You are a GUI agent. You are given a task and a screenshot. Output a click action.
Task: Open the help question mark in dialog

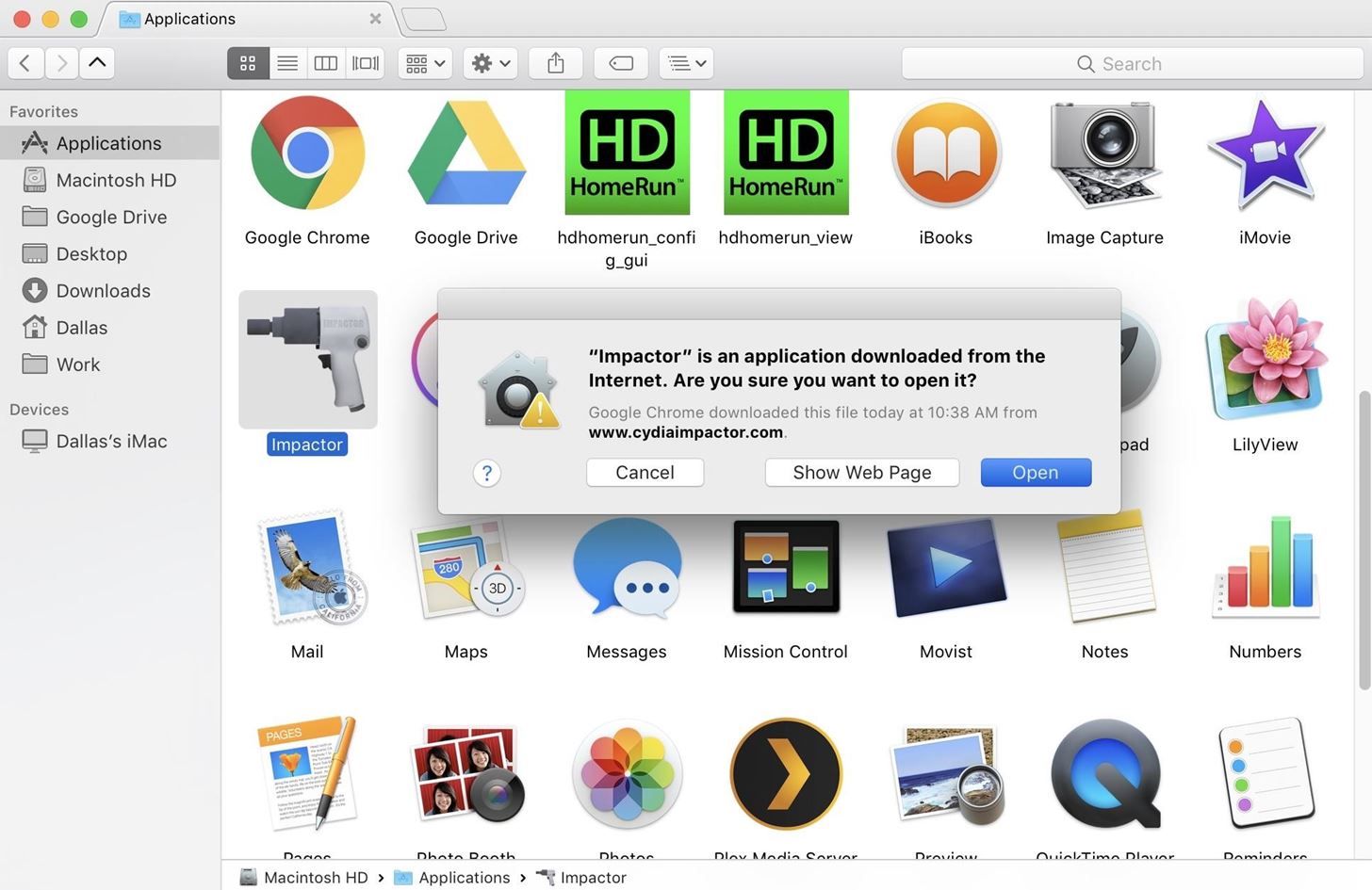pos(486,473)
